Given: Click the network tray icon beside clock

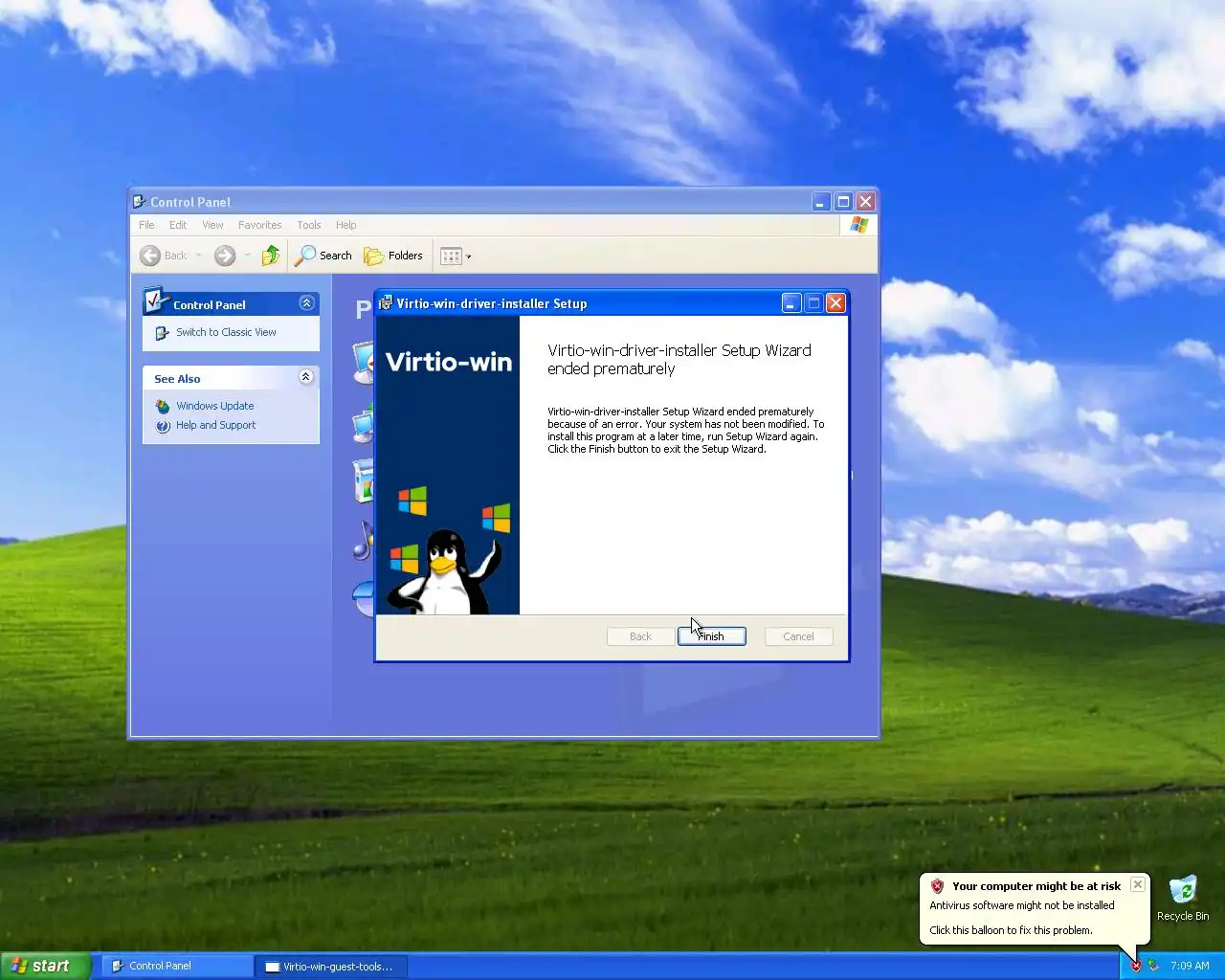Looking at the screenshot, I should [1154, 966].
